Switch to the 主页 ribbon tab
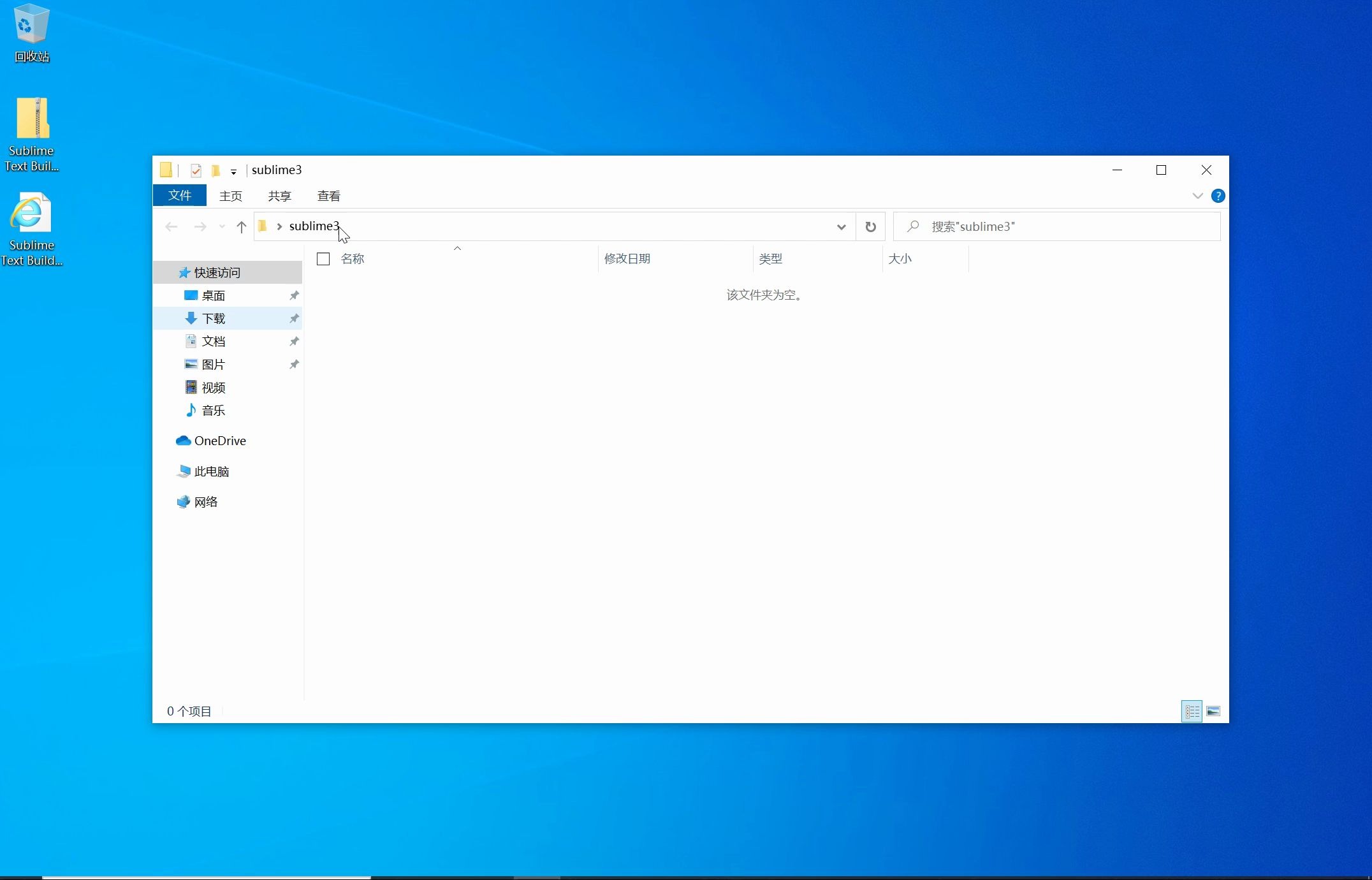Image resolution: width=1372 pixels, height=880 pixels. click(x=231, y=196)
